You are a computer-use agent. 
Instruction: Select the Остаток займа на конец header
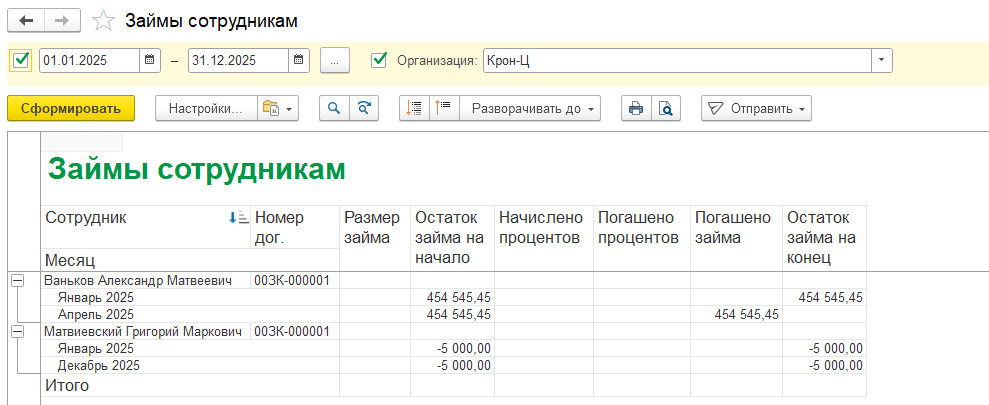(x=824, y=238)
